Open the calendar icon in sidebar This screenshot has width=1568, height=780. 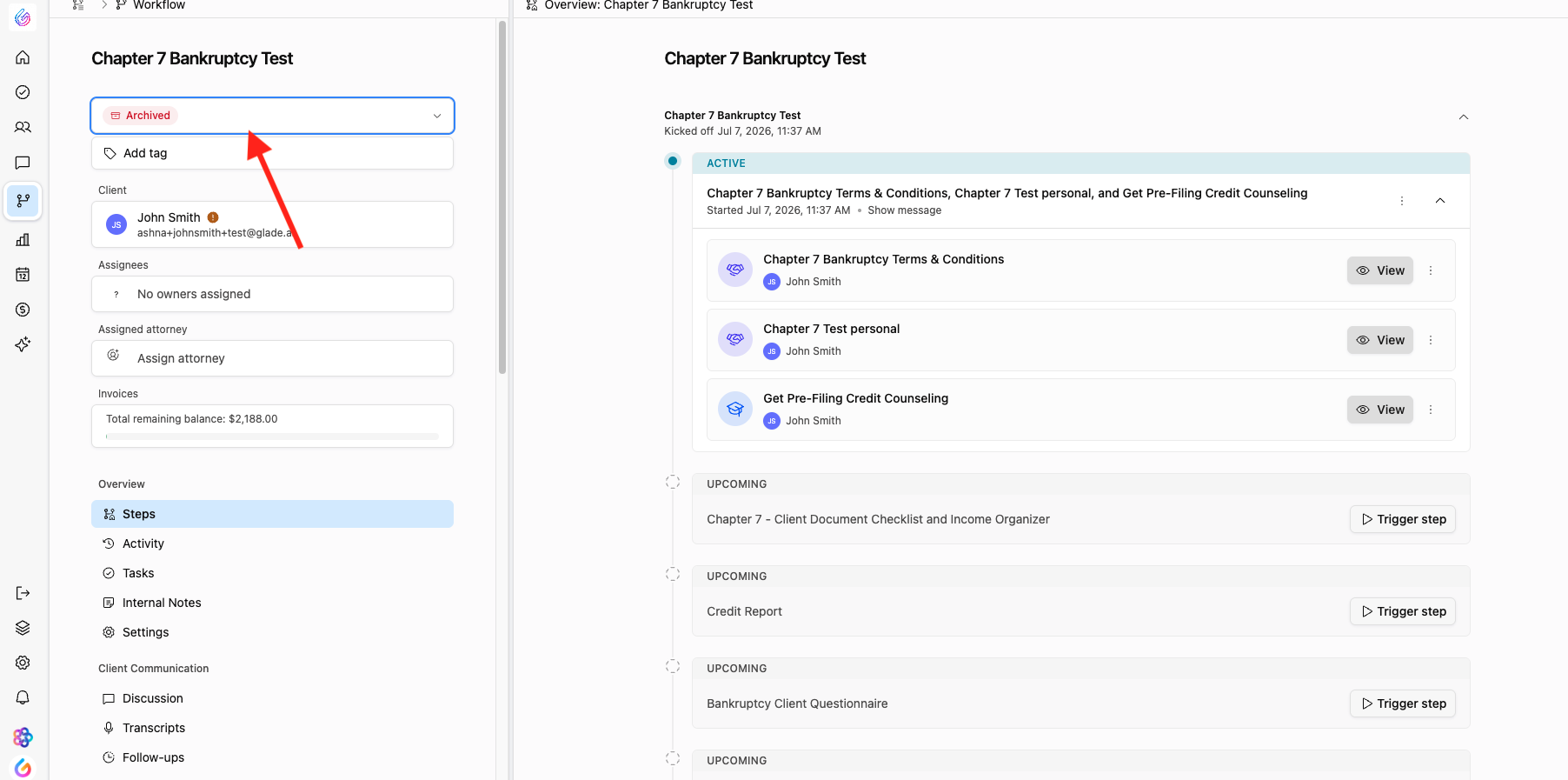(x=23, y=275)
